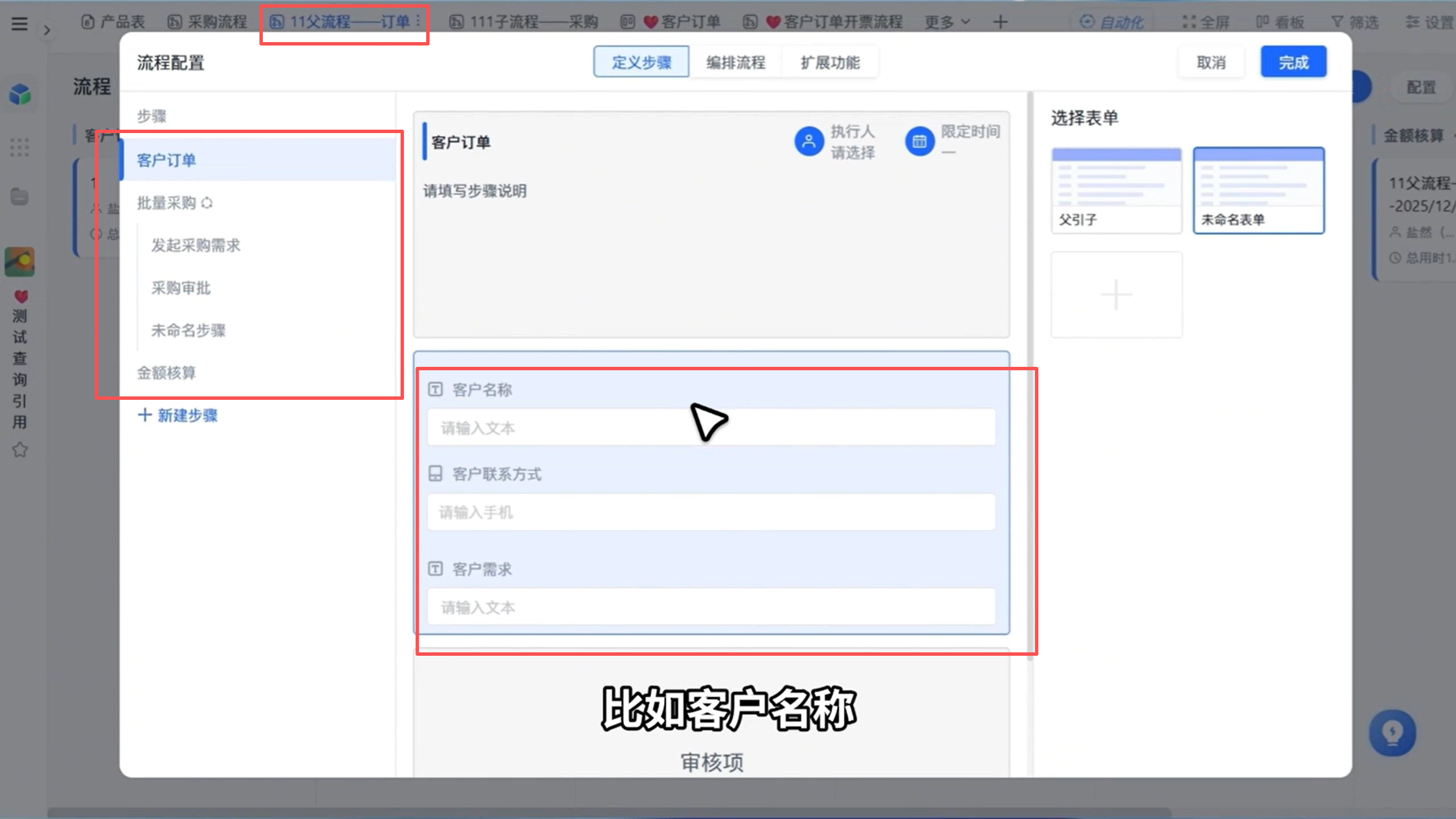The height and width of the screenshot is (819, 1456).
Task: Click the 完成 finish button
Action: tap(1294, 62)
